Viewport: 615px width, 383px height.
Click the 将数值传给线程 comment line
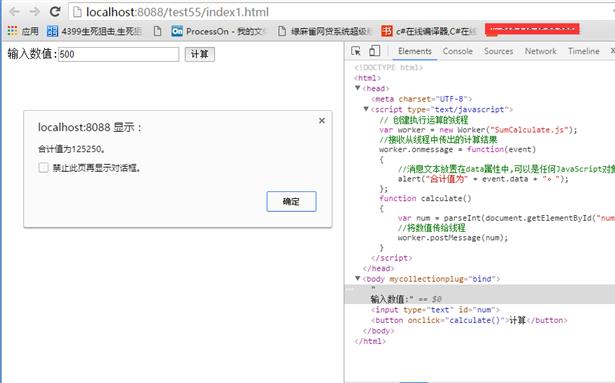pyautogui.click(x=431, y=228)
